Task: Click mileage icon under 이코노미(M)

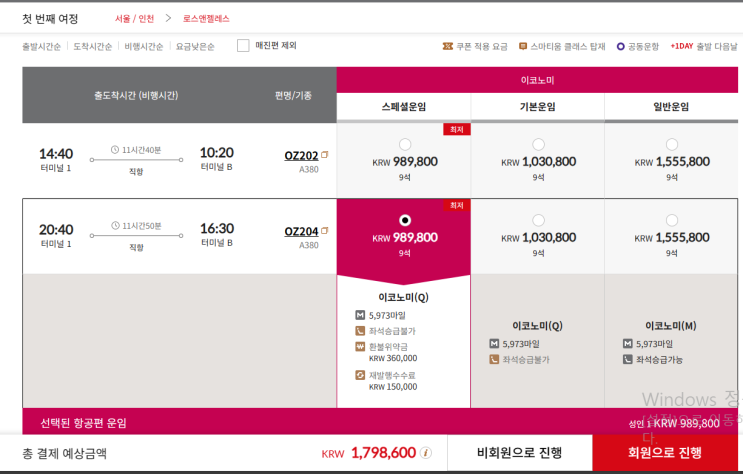Action: point(627,343)
